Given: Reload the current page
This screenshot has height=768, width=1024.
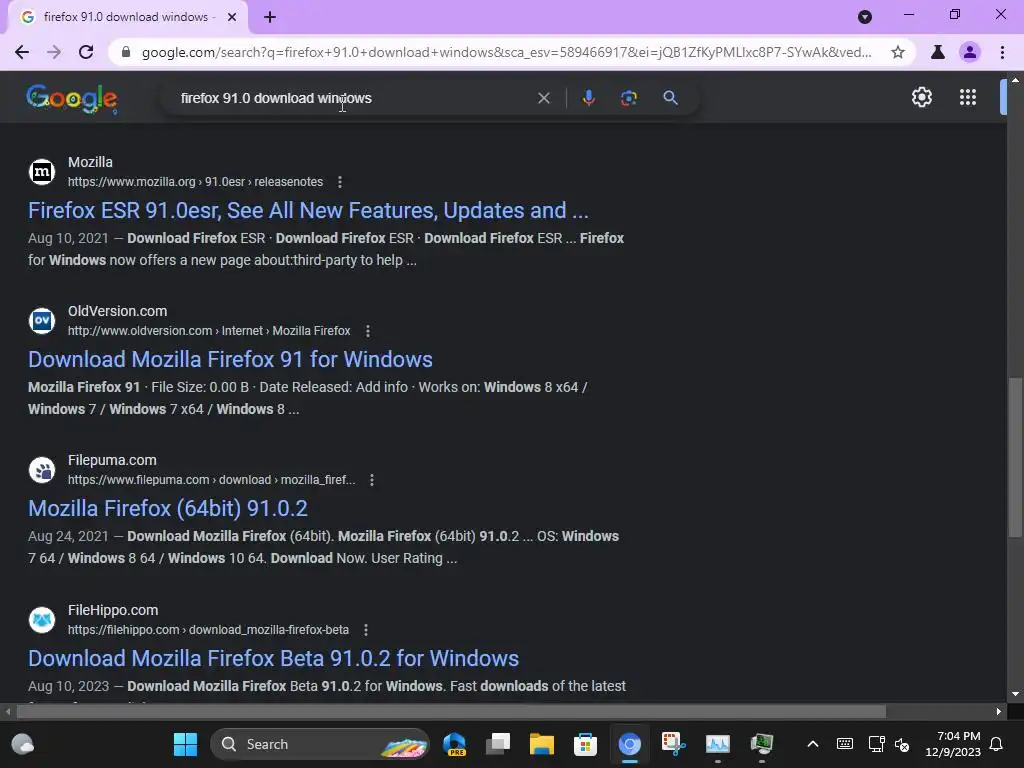Looking at the screenshot, I should [x=86, y=52].
